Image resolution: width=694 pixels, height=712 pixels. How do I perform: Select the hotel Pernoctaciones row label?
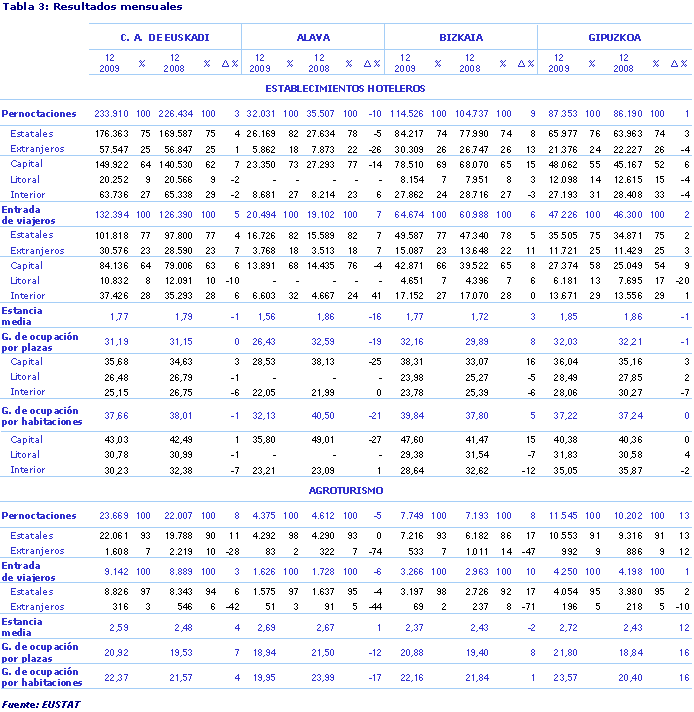(x=39, y=114)
